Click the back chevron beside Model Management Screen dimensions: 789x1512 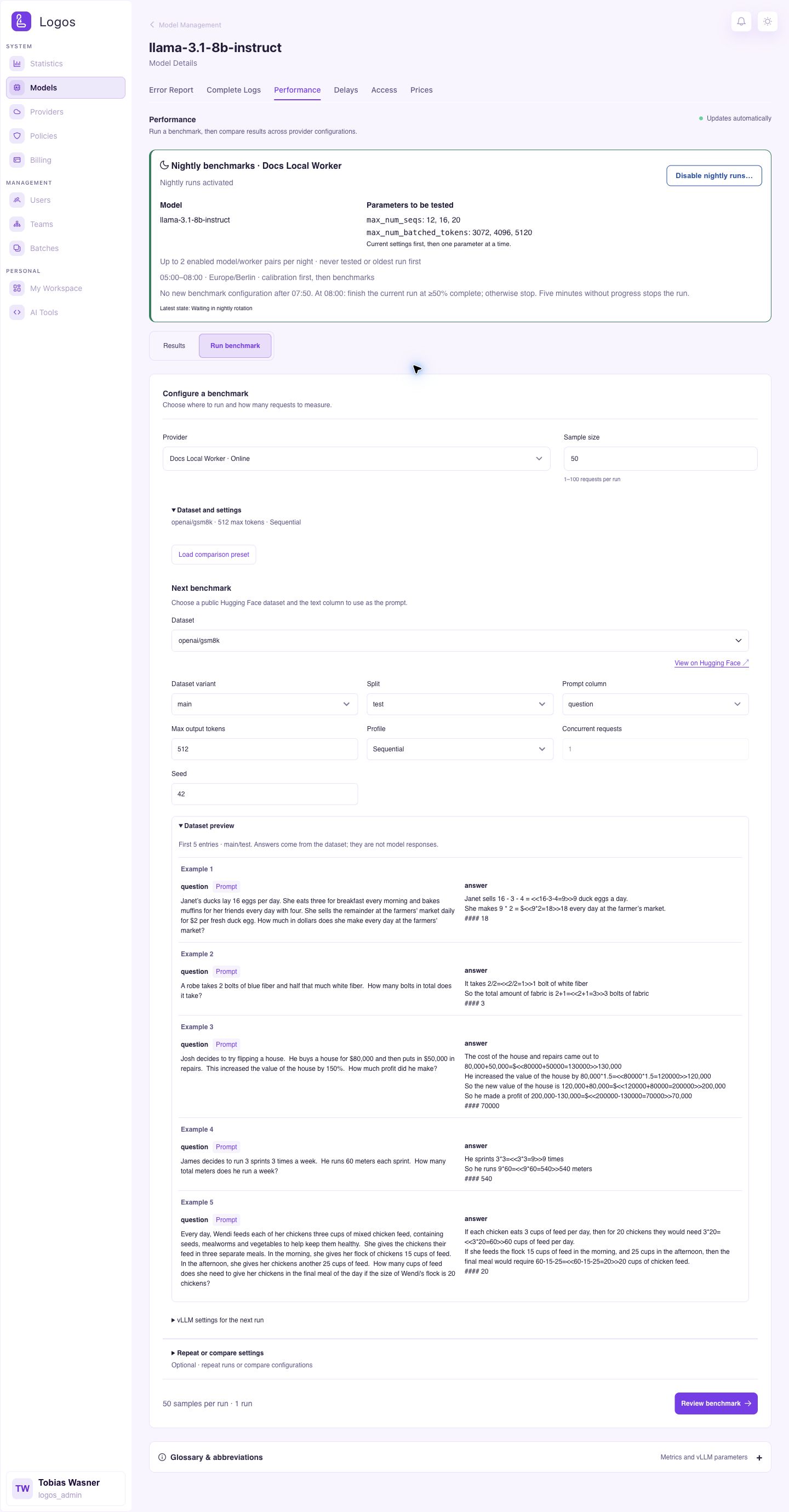(152, 25)
